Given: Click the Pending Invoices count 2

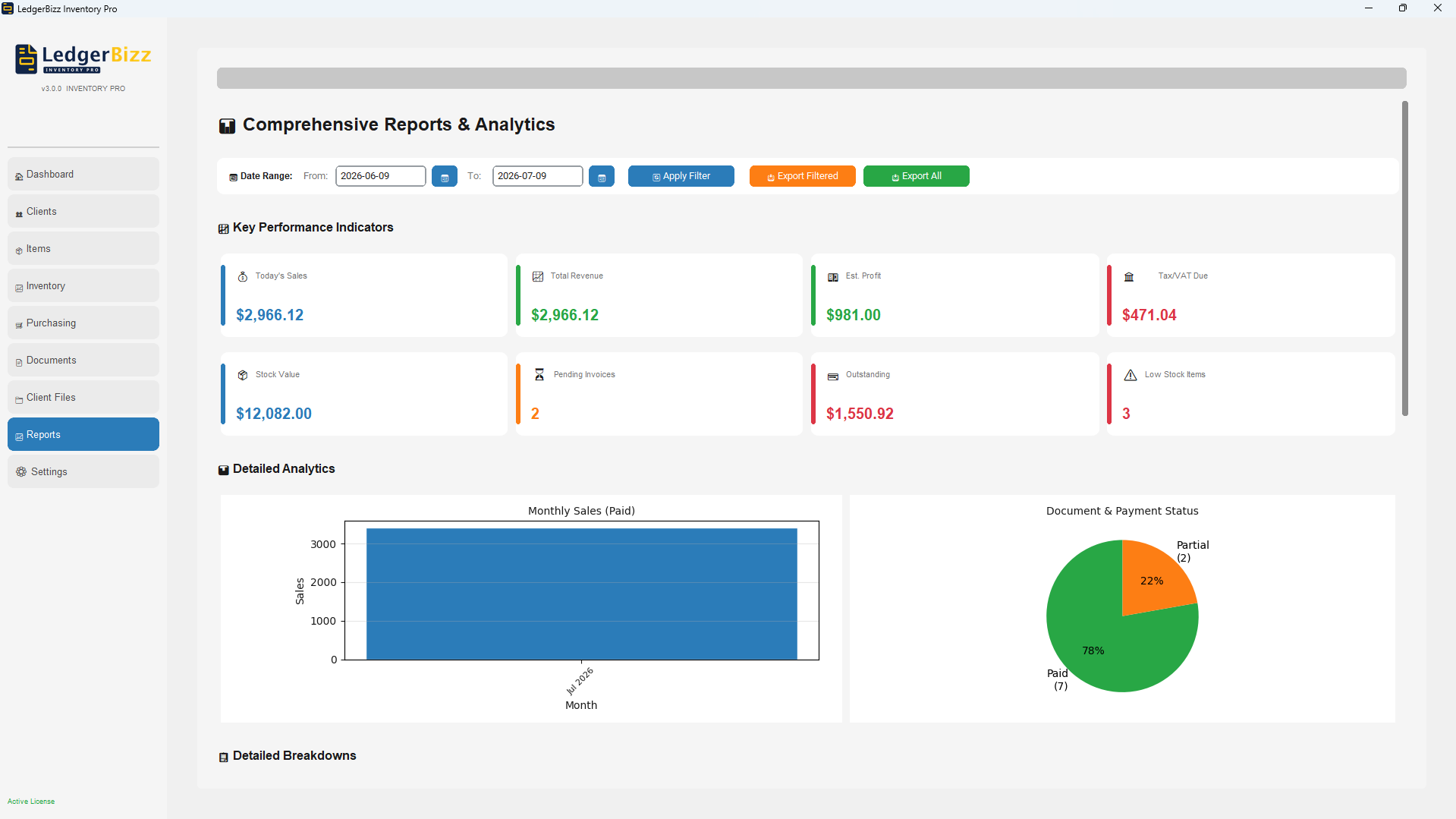Looking at the screenshot, I should pyautogui.click(x=535, y=414).
